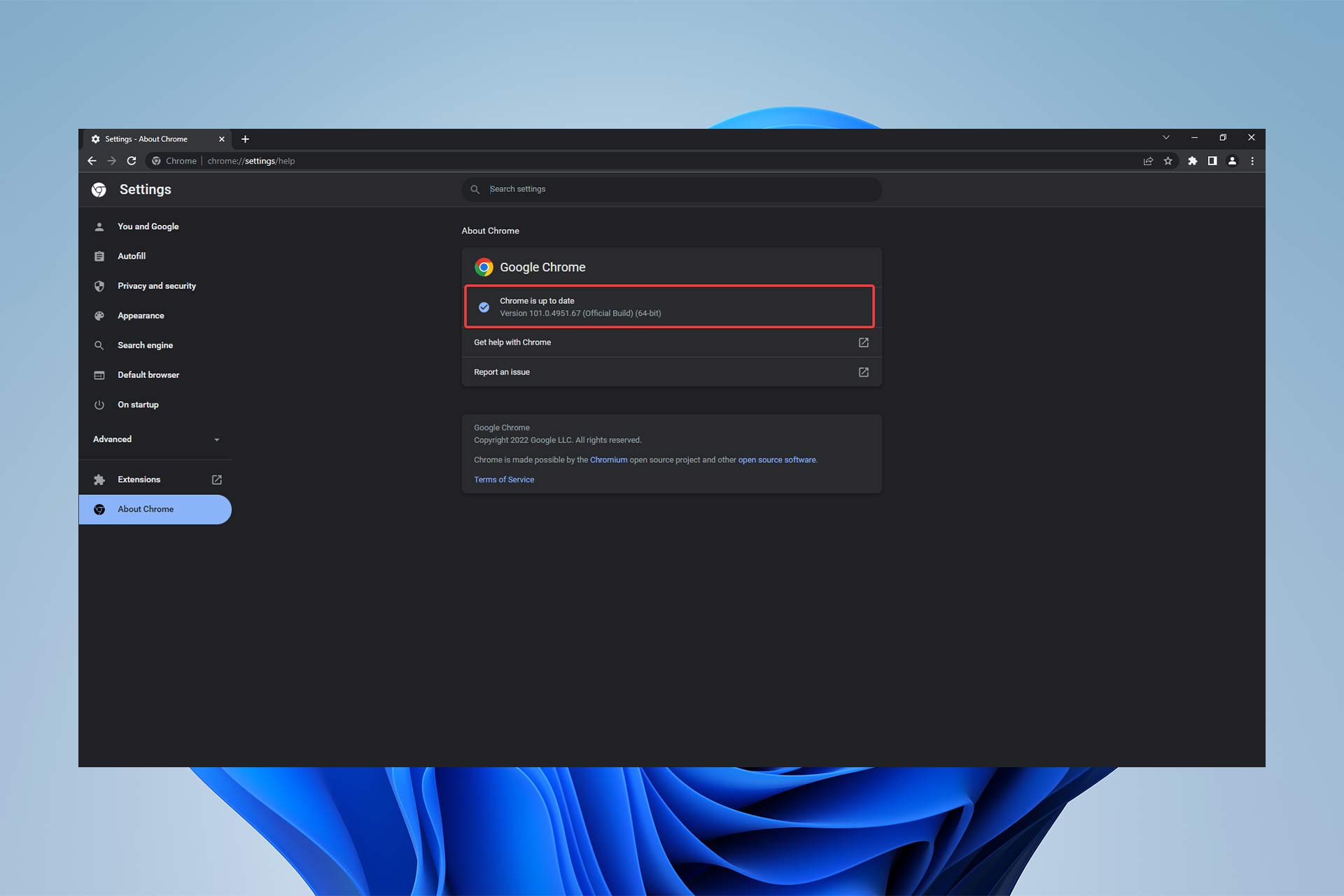1344x896 pixels.
Task: Click the palette icon next to Appearance
Action: click(99, 316)
